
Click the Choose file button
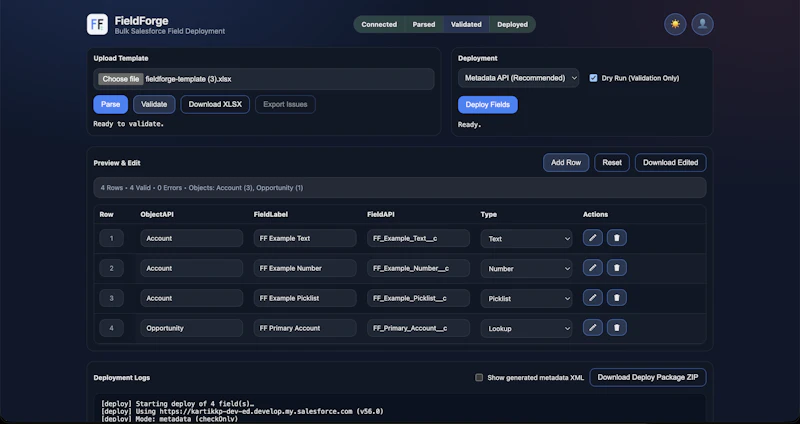120,79
